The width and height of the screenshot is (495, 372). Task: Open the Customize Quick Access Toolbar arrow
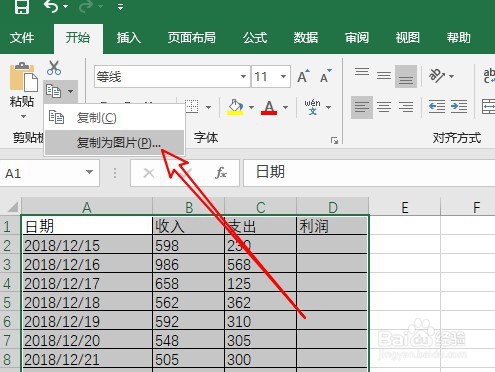121,7
